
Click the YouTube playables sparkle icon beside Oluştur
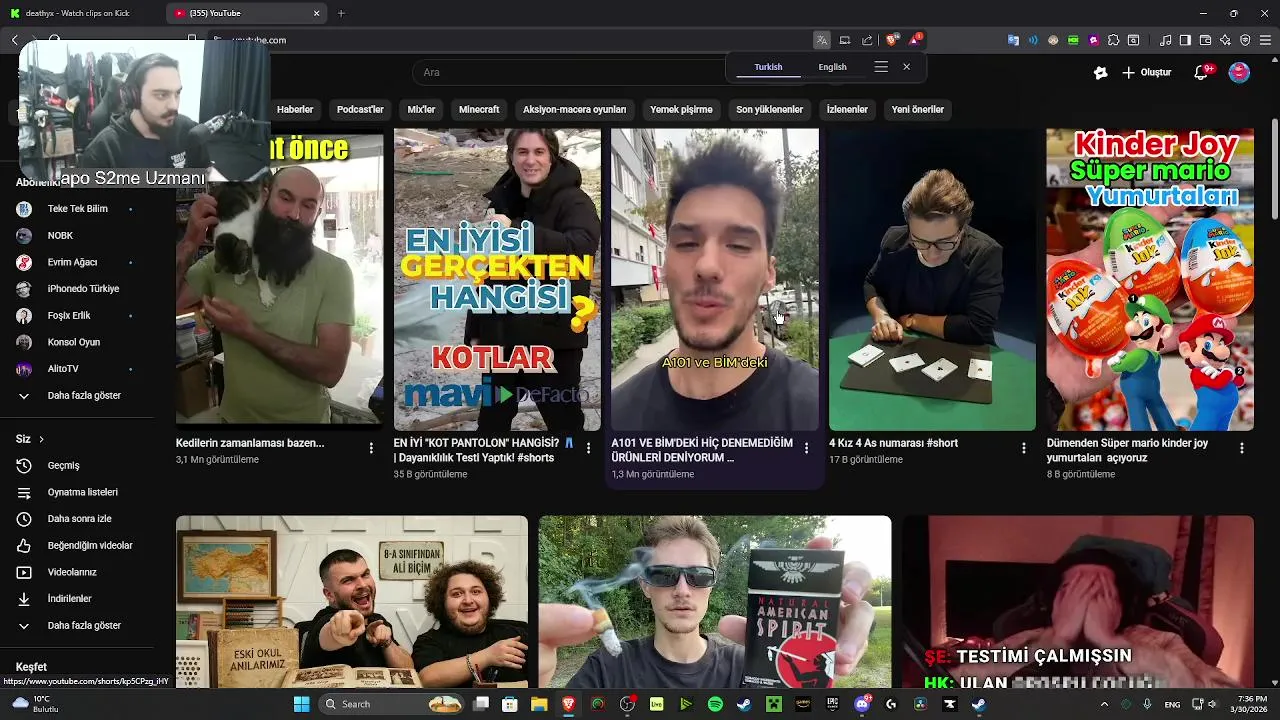(1101, 72)
